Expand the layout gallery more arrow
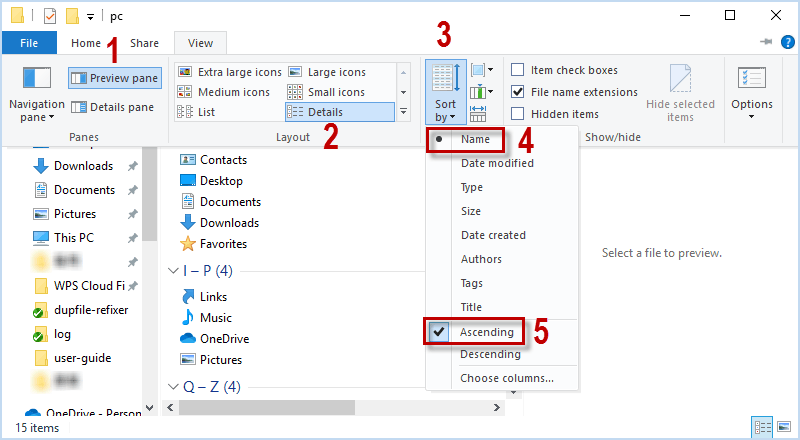Screen dimensions: 800x440 (x=403, y=112)
